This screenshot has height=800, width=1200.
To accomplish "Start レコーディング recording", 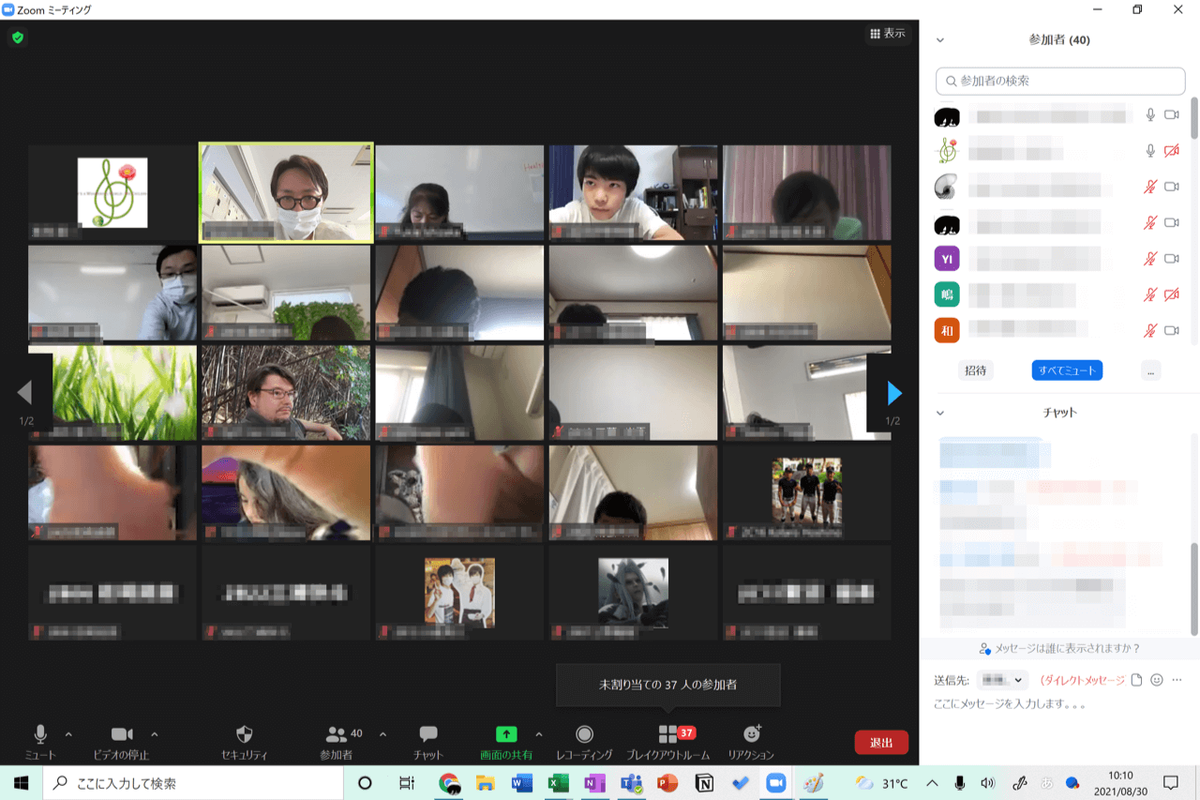I will [x=585, y=742].
